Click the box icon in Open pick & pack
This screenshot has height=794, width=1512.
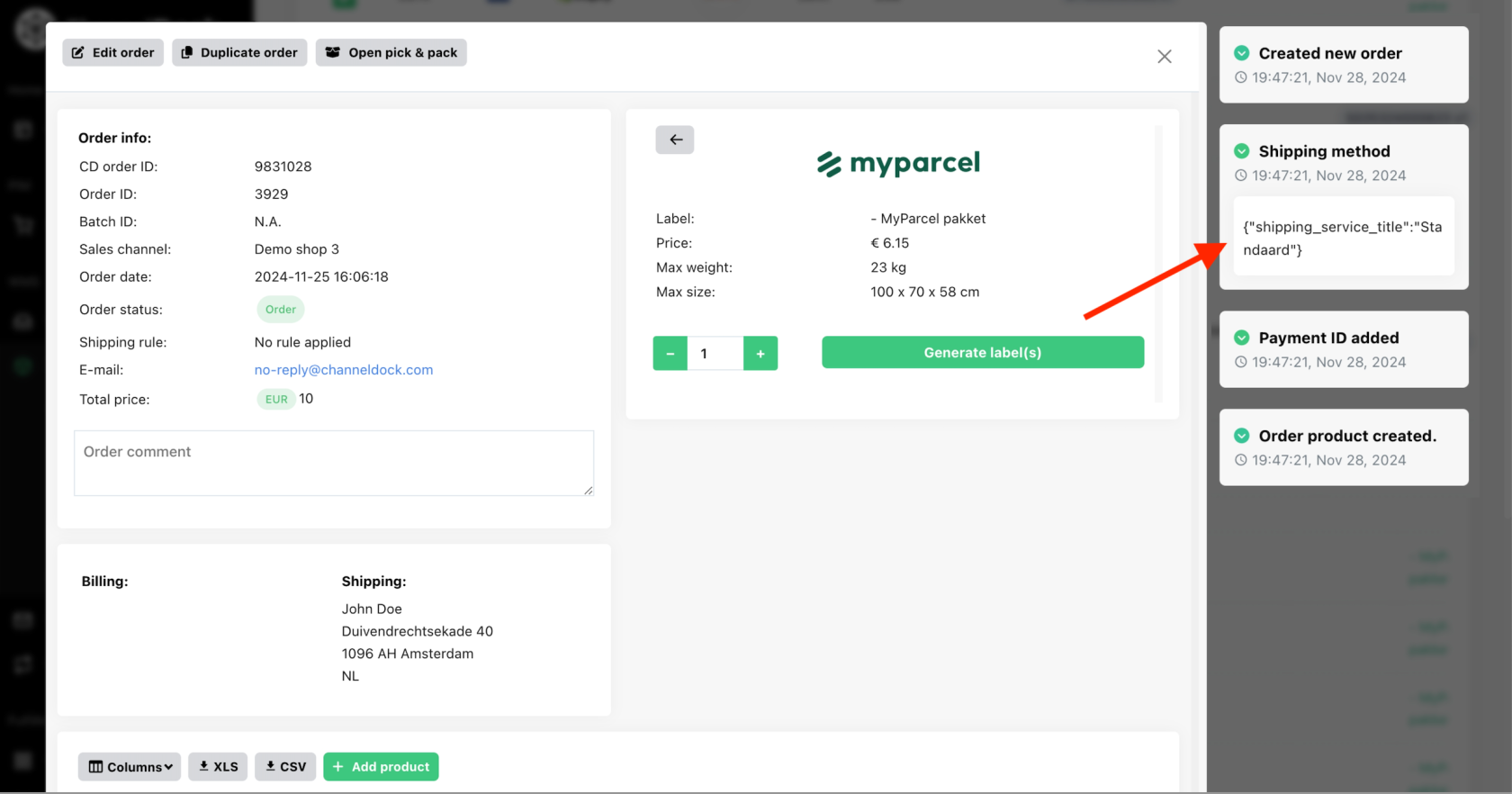click(x=333, y=52)
